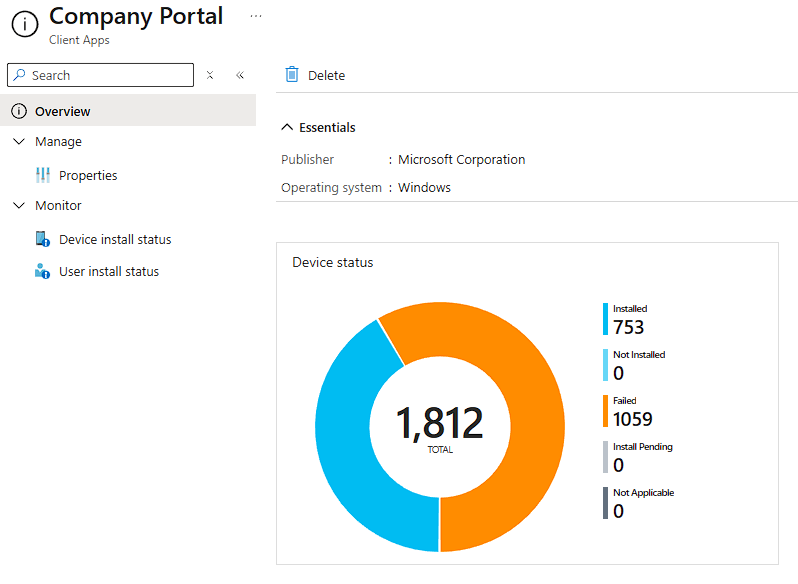Click the Windows operating system value

tap(424, 188)
